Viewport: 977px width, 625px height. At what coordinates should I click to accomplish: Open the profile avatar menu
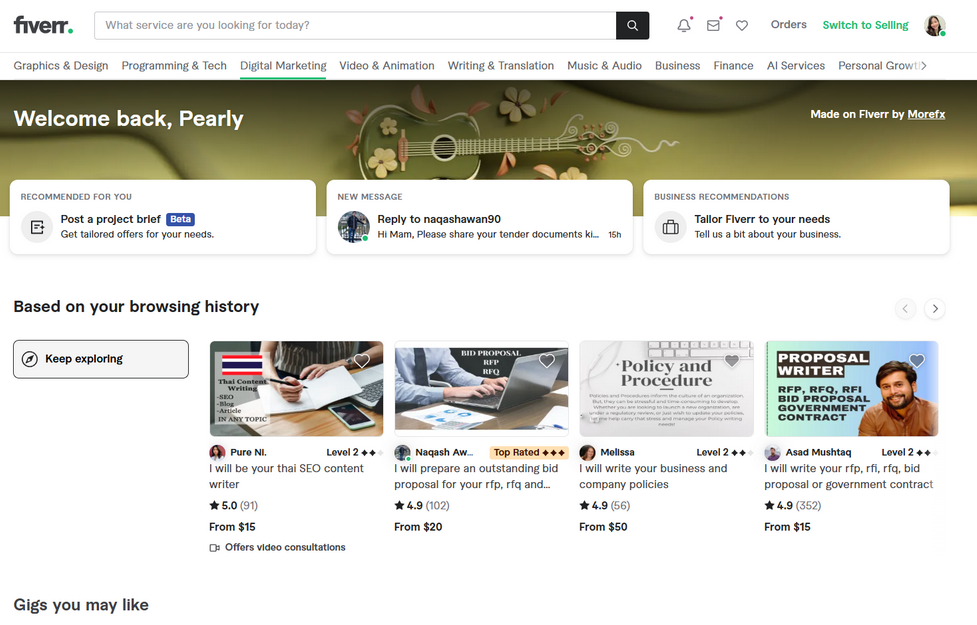click(935, 26)
